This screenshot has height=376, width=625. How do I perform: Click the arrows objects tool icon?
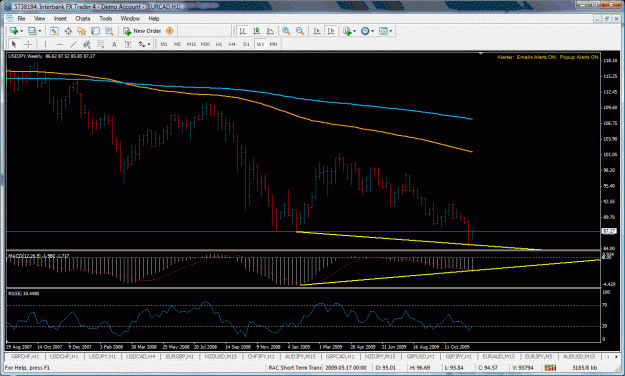142,44
